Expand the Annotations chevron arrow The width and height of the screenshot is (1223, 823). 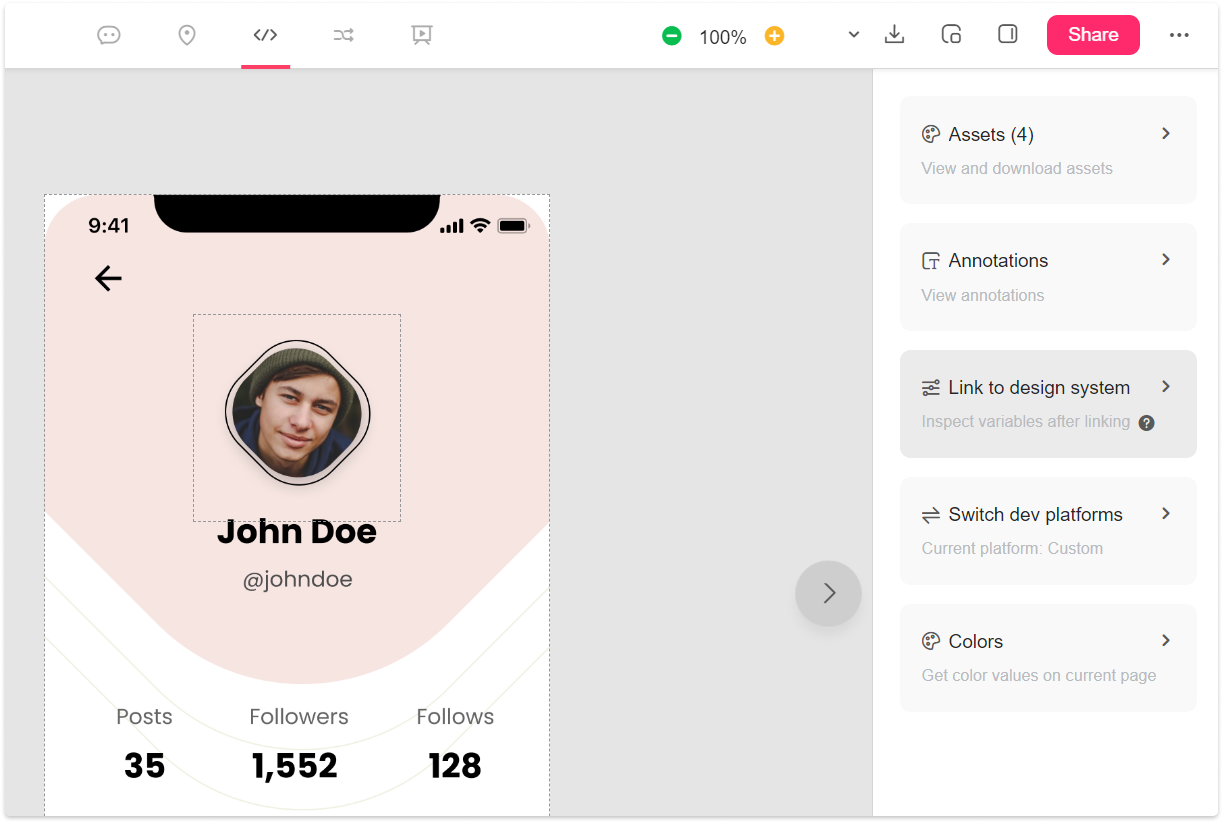pos(1166,259)
